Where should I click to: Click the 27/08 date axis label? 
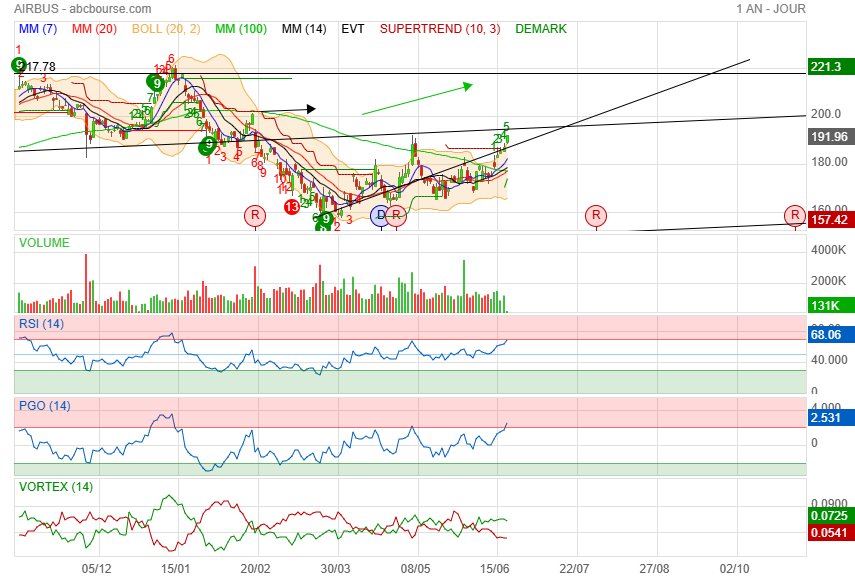click(x=654, y=569)
